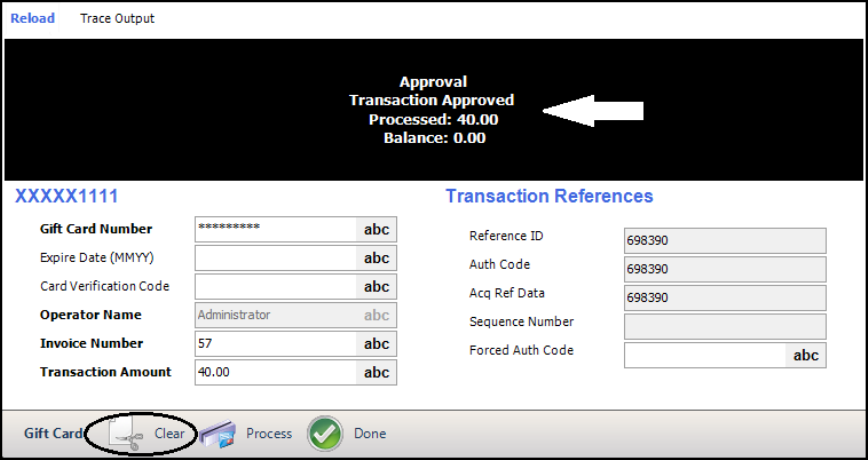Open abc keyboard for Gift Card Number

[x=376, y=229]
